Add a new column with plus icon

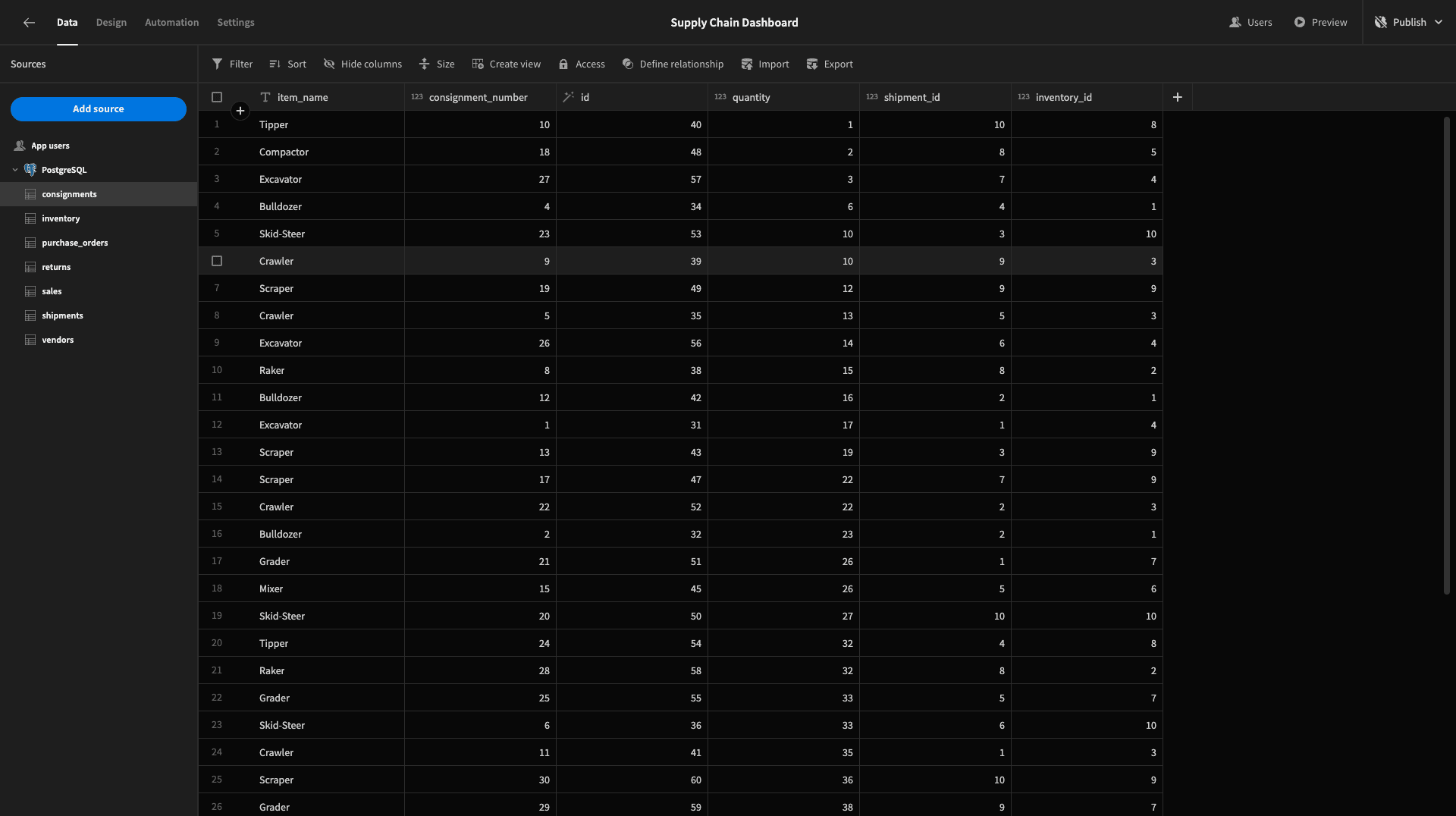[x=1178, y=97]
